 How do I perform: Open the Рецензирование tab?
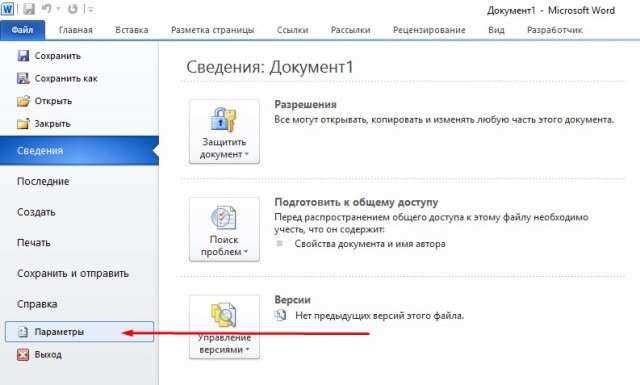[429, 30]
